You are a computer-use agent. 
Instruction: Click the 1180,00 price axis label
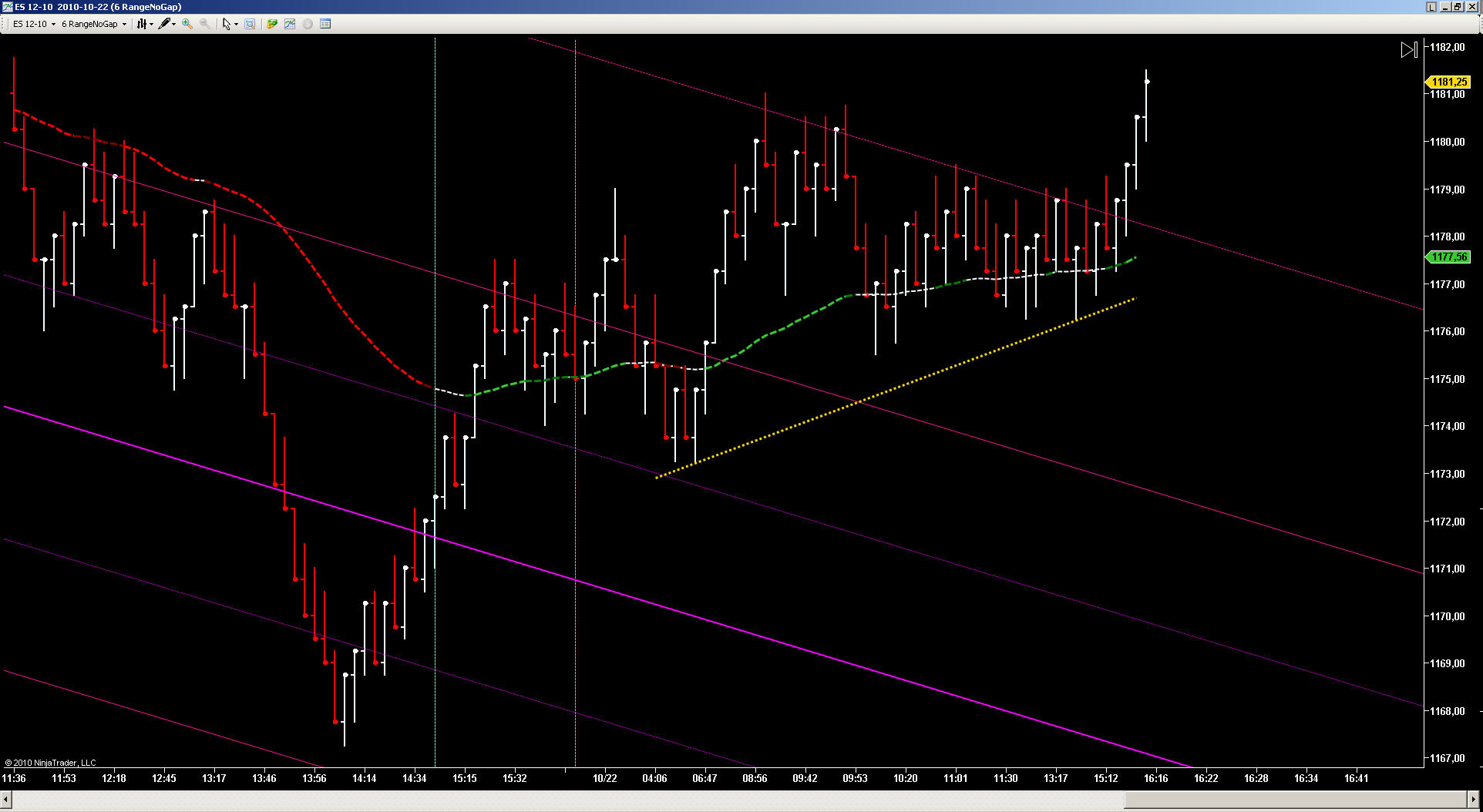click(x=1448, y=142)
